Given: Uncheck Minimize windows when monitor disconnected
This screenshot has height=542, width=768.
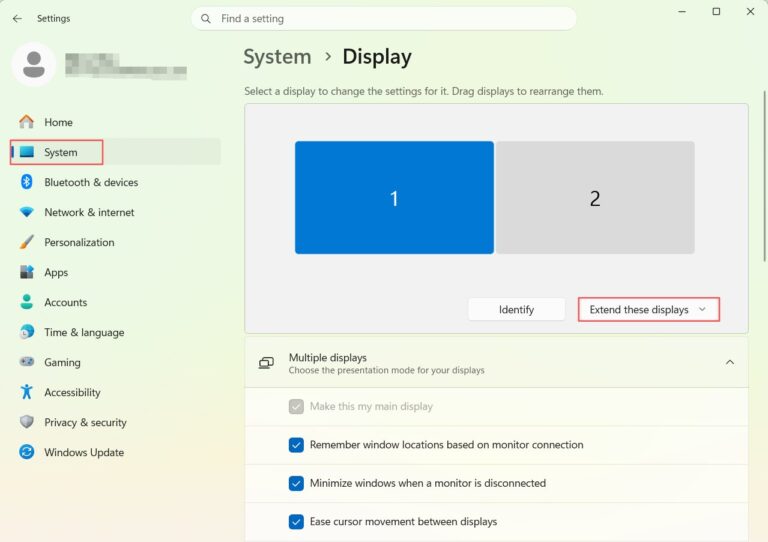Looking at the screenshot, I should (296, 483).
